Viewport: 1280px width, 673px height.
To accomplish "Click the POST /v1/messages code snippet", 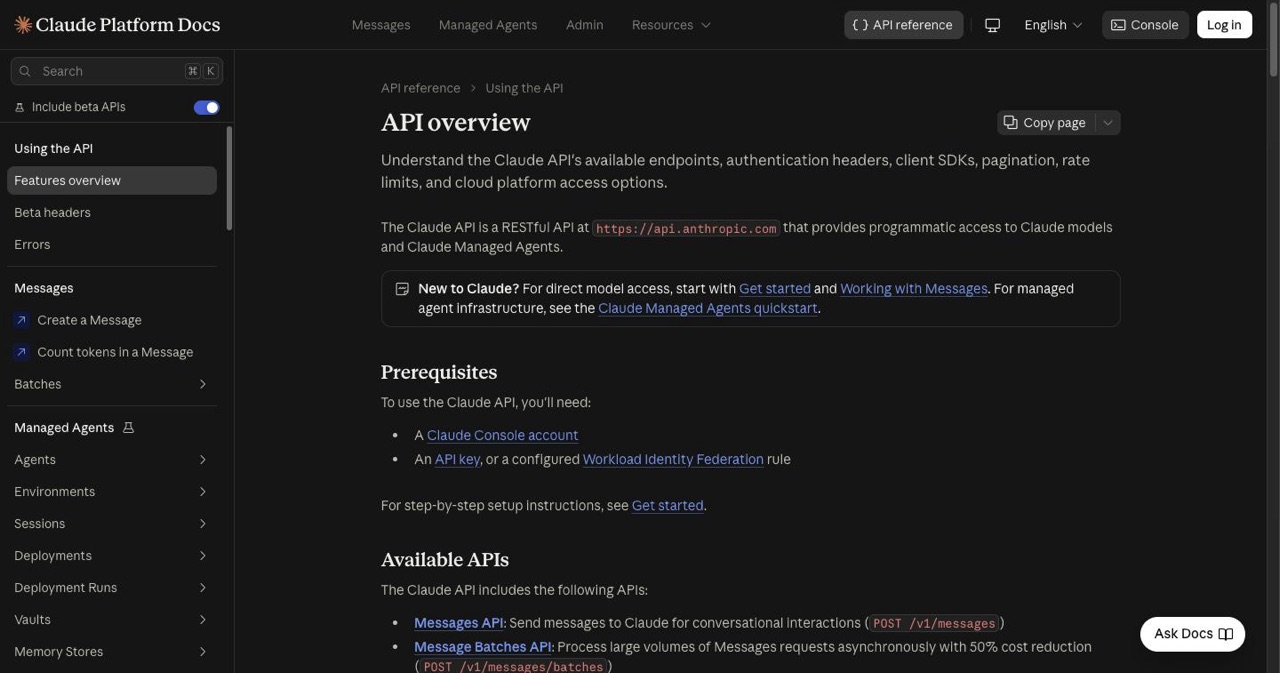I will point(934,623).
